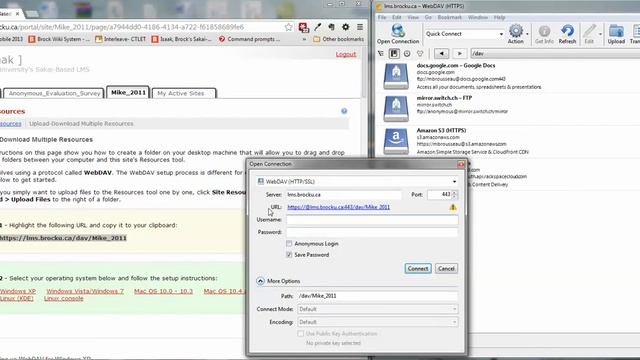640x360 pixels.
Task: Click the Connect button
Action: point(418,269)
